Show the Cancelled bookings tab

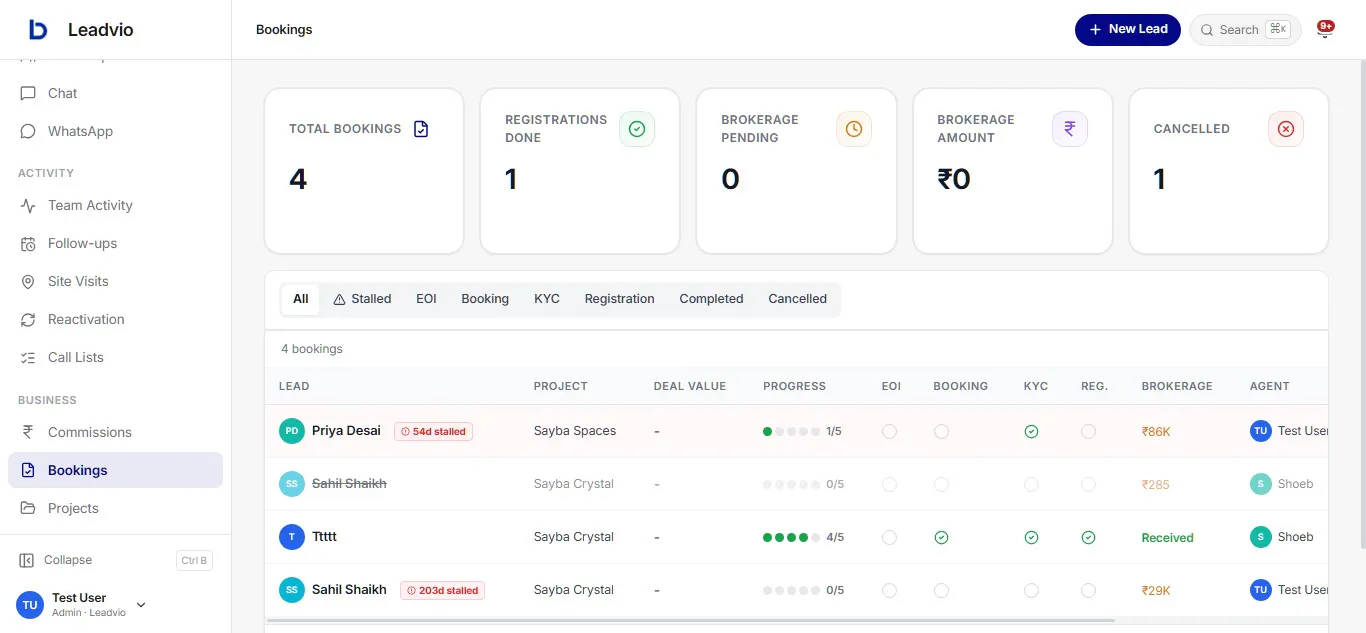click(x=797, y=299)
